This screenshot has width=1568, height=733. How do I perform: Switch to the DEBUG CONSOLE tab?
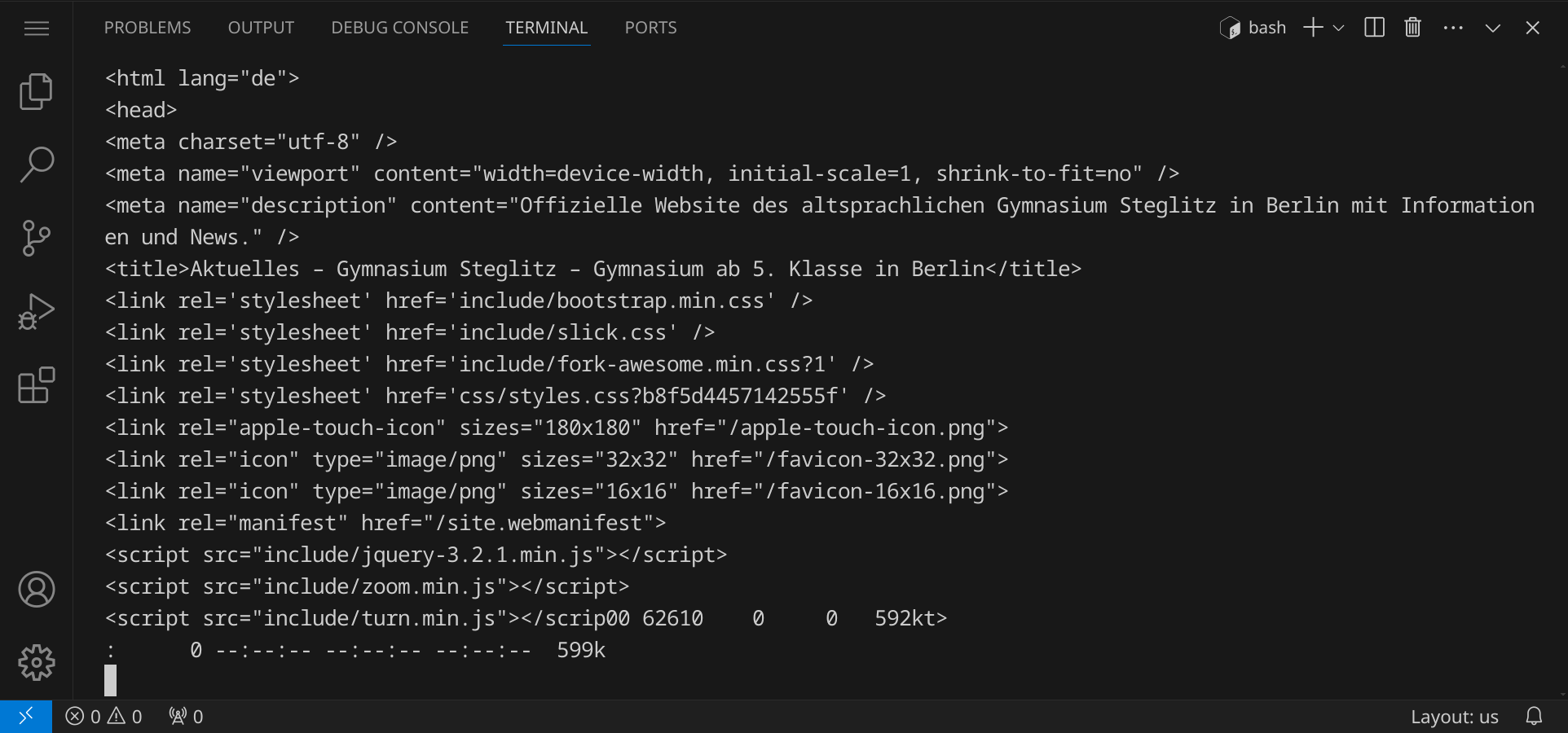pyautogui.click(x=399, y=28)
